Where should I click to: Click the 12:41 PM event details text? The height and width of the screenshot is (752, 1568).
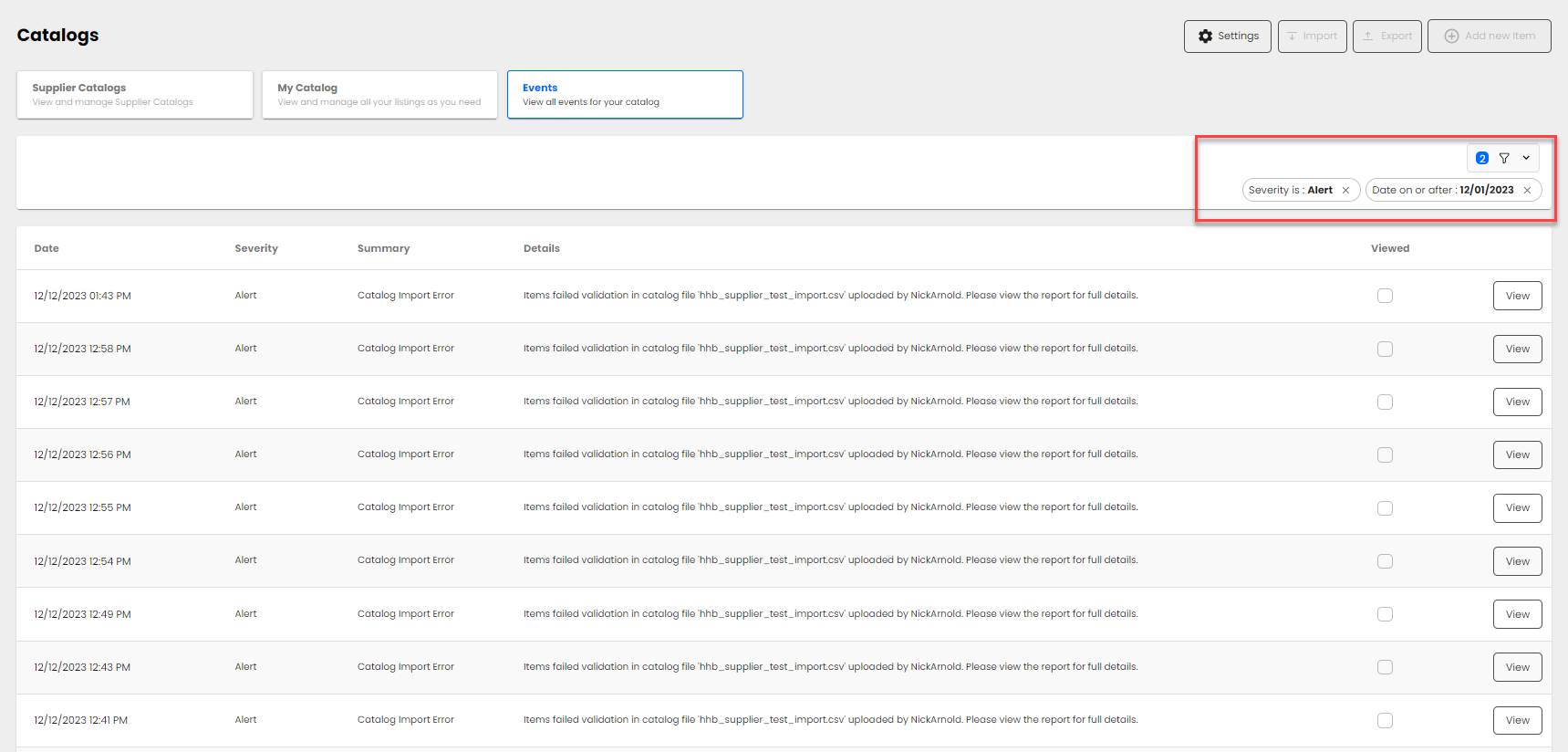[830, 720]
